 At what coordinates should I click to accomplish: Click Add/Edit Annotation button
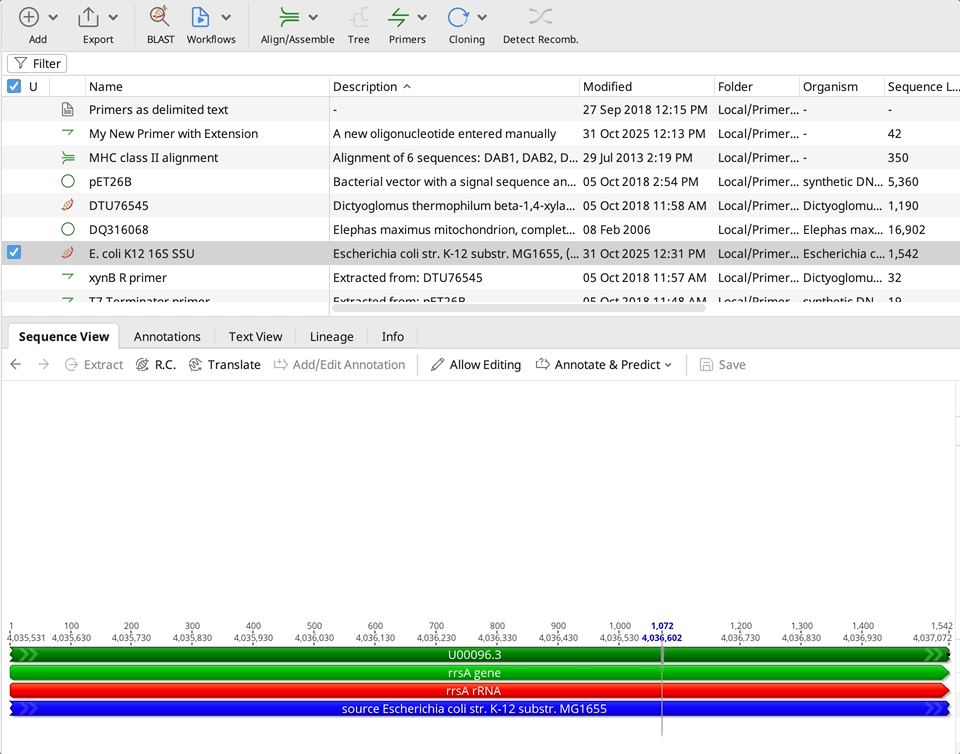pyautogui.click(x=339, y=365)
